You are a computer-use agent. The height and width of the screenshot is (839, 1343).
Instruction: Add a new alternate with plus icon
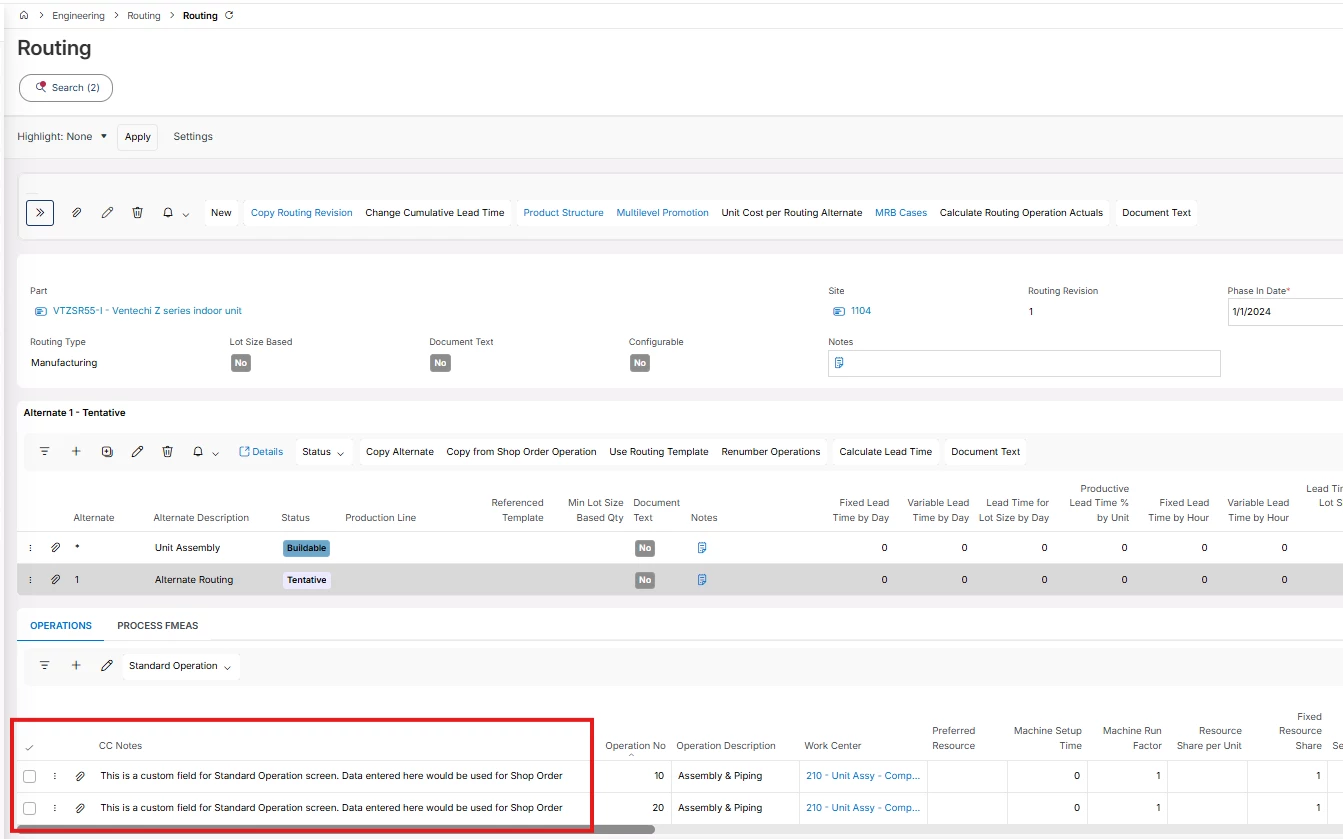(76, 452)
